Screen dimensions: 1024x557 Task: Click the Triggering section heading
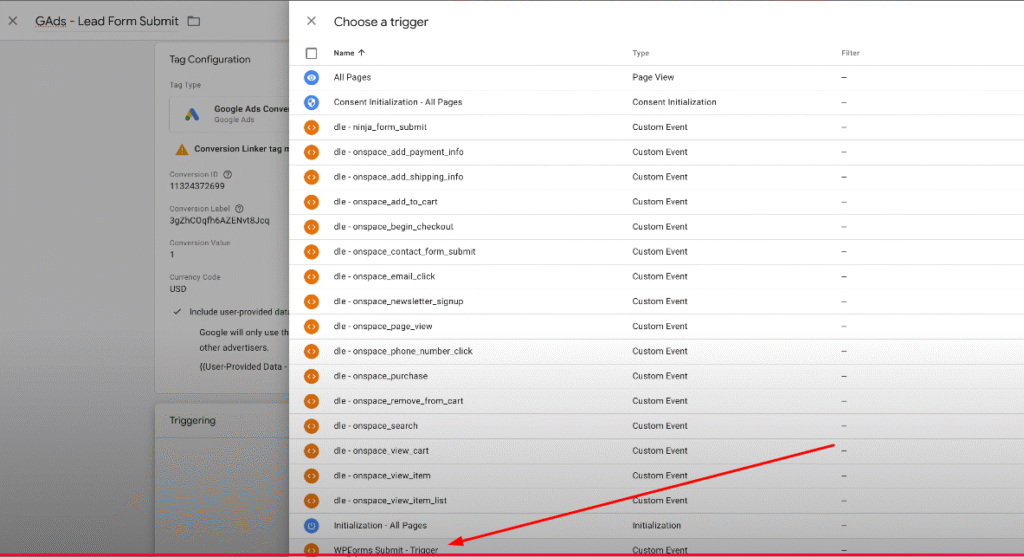pyautogui.click(x=192, y=420)
